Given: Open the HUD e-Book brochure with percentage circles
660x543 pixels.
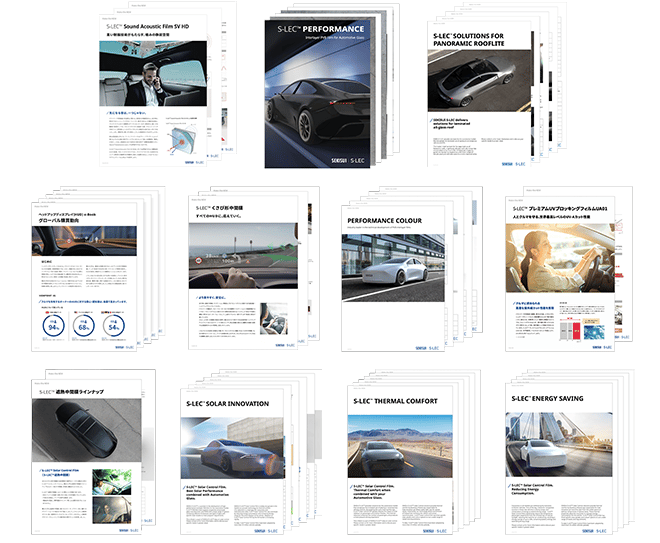Looking at the screenshot, I should (x=84, y=277).
